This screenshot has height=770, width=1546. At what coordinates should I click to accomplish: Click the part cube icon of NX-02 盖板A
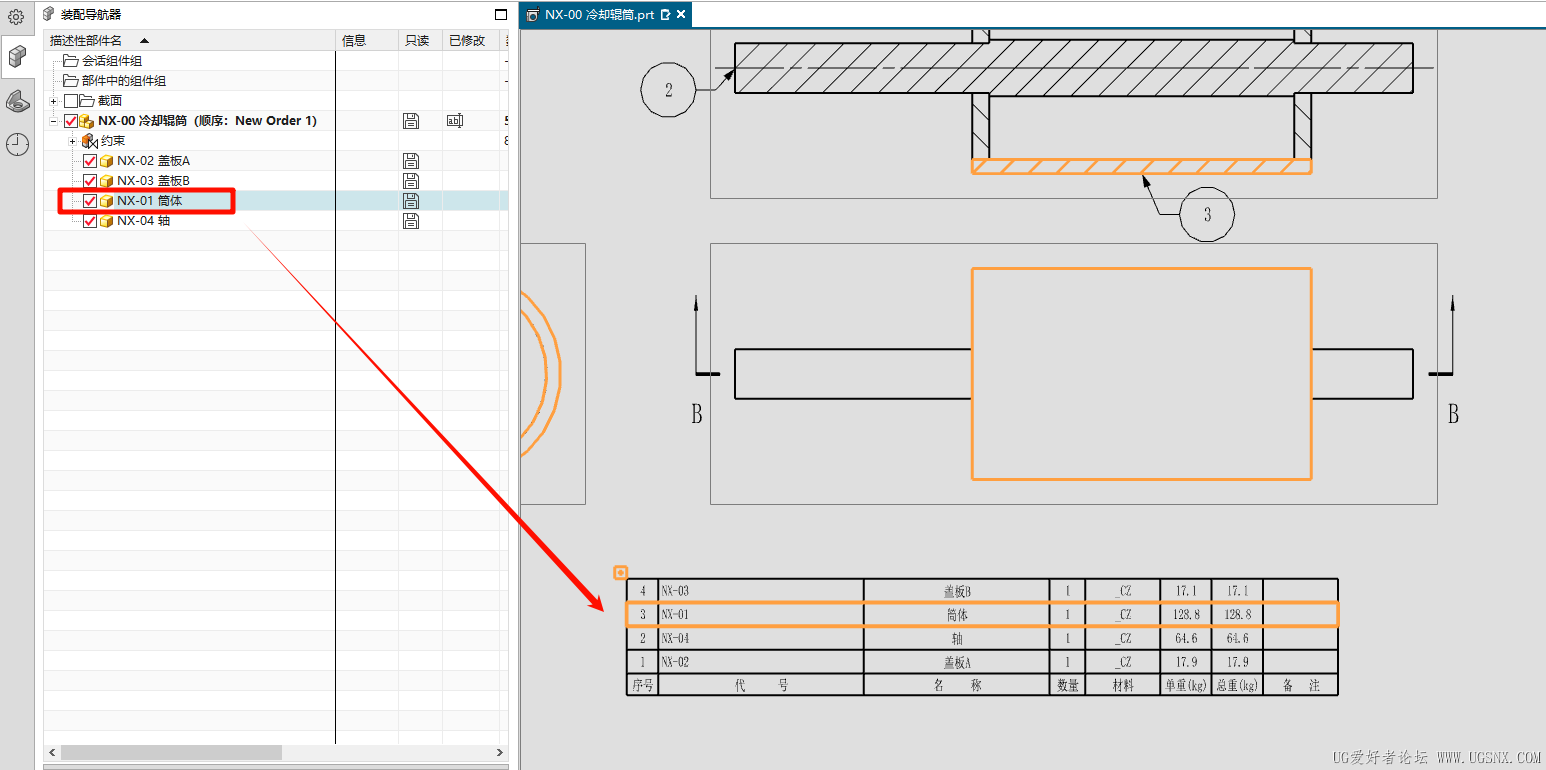(x=106, y=161)
